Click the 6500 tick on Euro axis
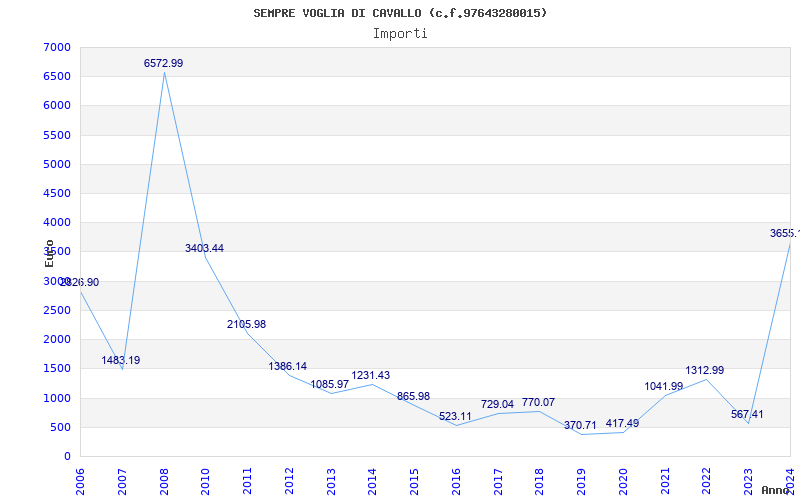This screenshot has height=500, width=800. 57,77
